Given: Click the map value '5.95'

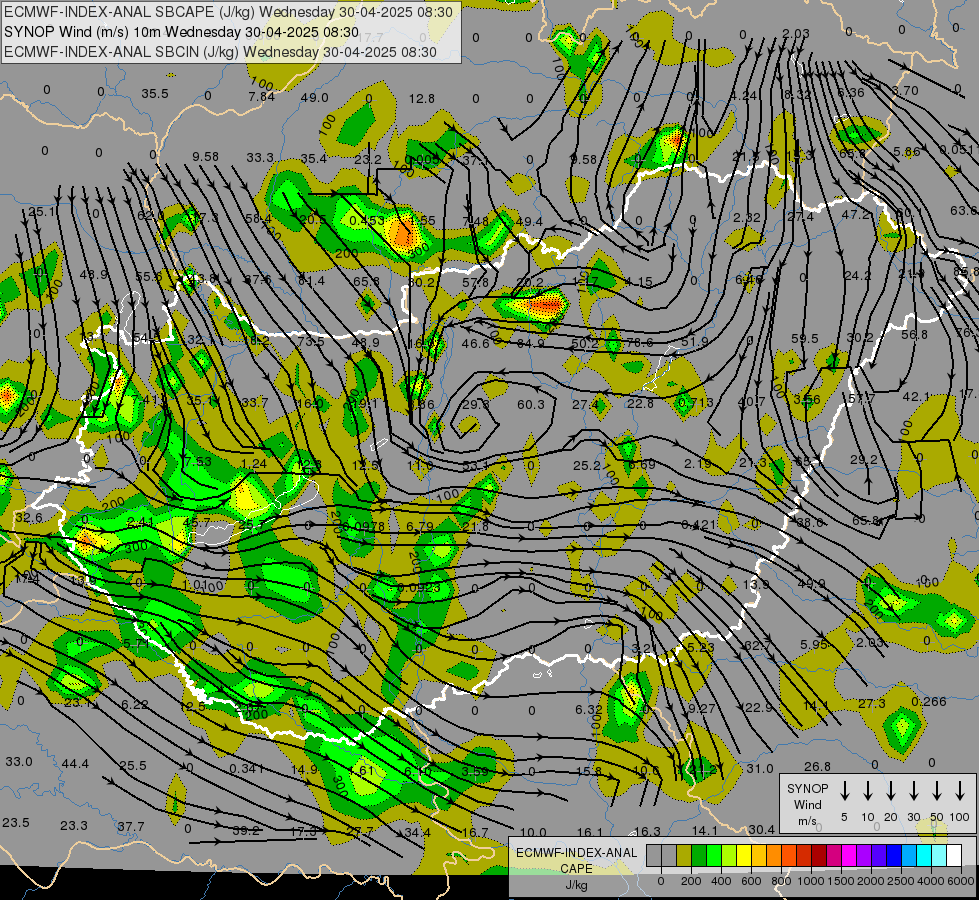Looking at the screenshot, I should pos(814,644).
